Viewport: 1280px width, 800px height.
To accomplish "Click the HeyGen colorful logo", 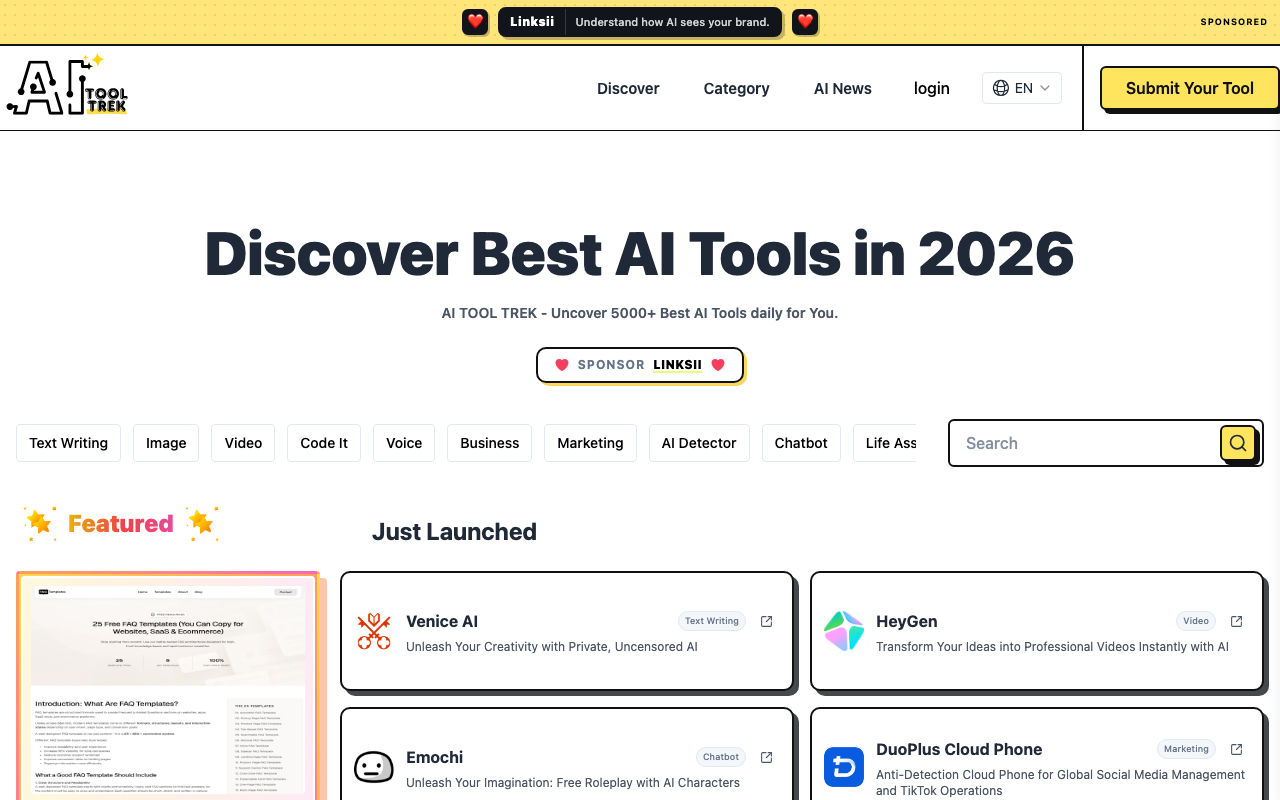I will click(844, 631).
